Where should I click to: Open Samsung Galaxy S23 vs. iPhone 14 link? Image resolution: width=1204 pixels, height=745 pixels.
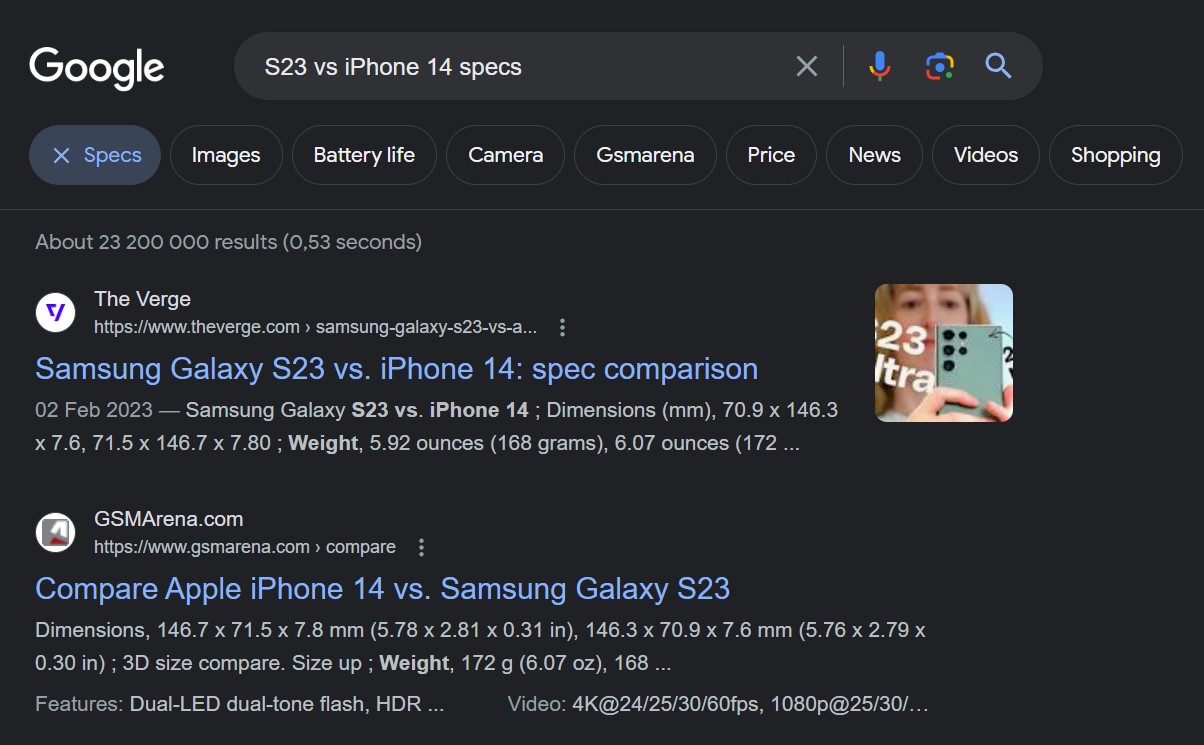[x=396, y=369]
